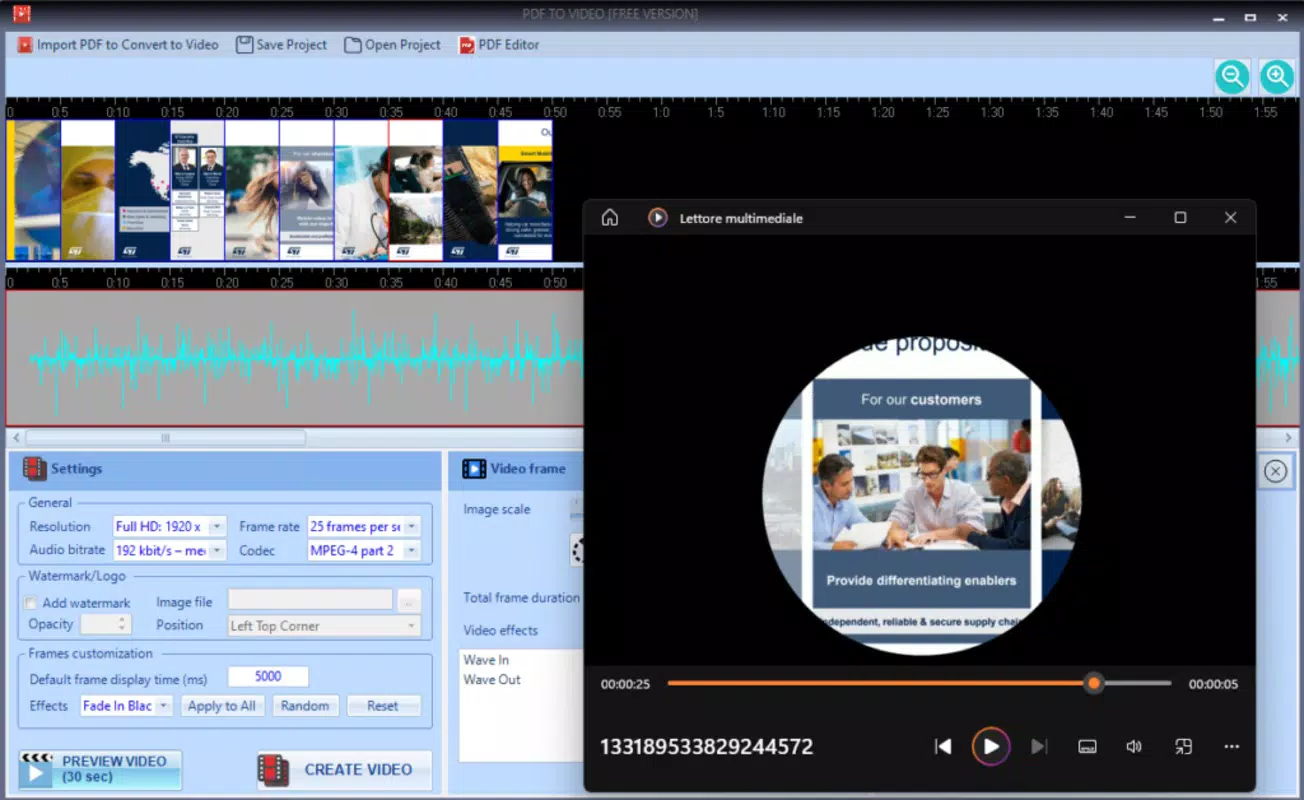
Task: Select the yellow masked face slide thumbnail
Action: (88, 190)
